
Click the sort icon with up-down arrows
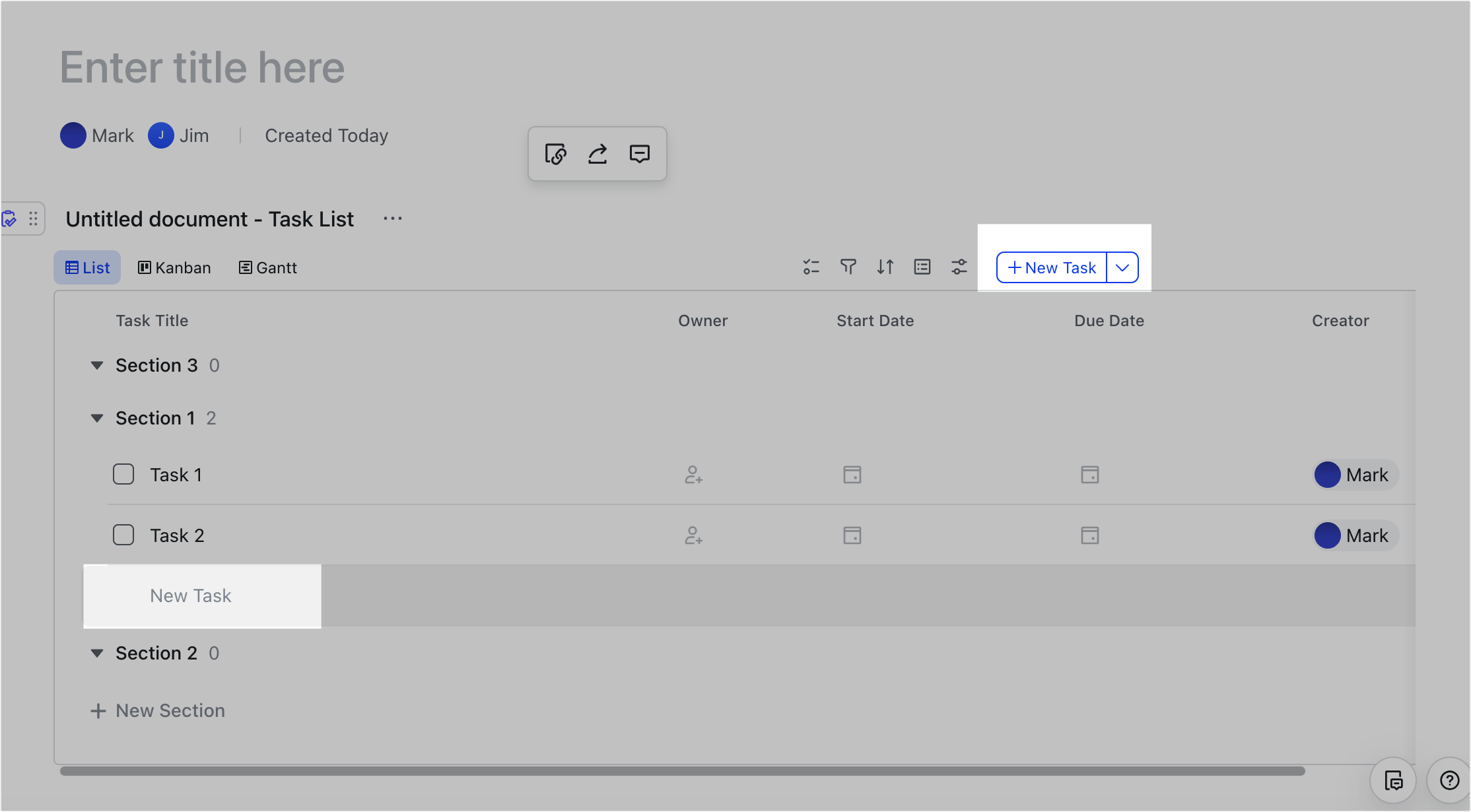click(x=885, y=267)
